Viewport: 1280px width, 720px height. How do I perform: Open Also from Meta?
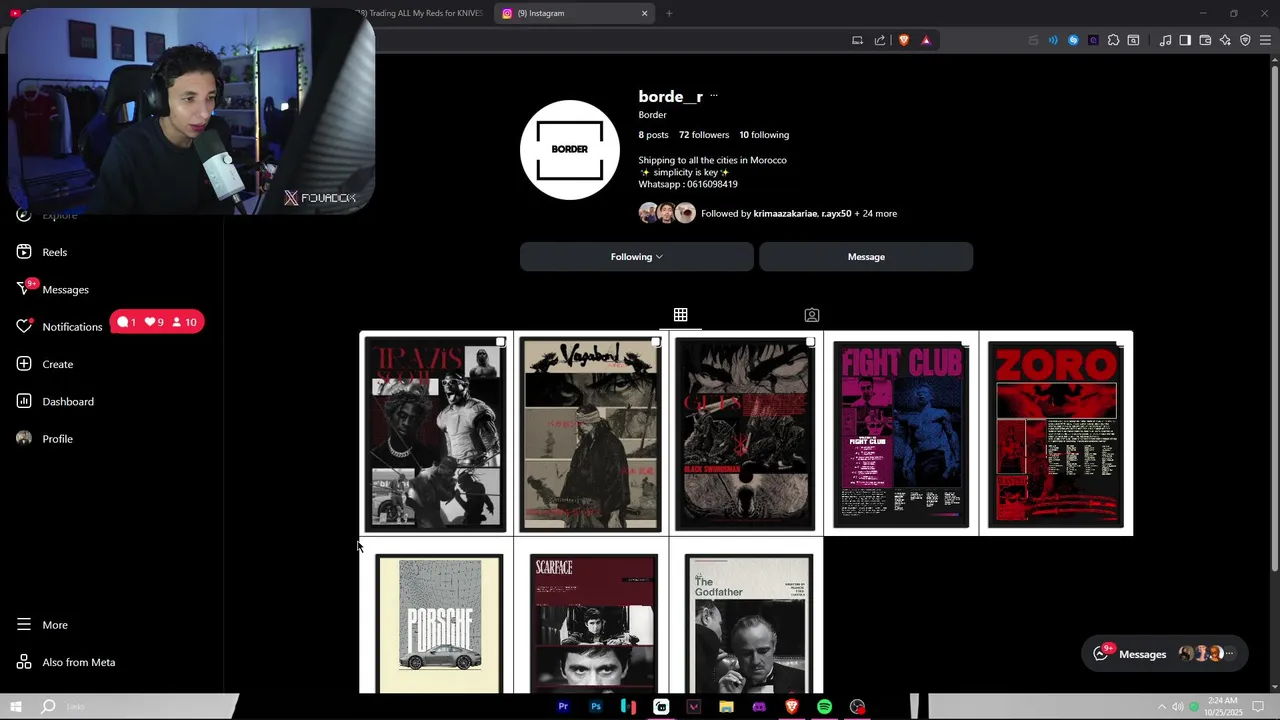66,662
